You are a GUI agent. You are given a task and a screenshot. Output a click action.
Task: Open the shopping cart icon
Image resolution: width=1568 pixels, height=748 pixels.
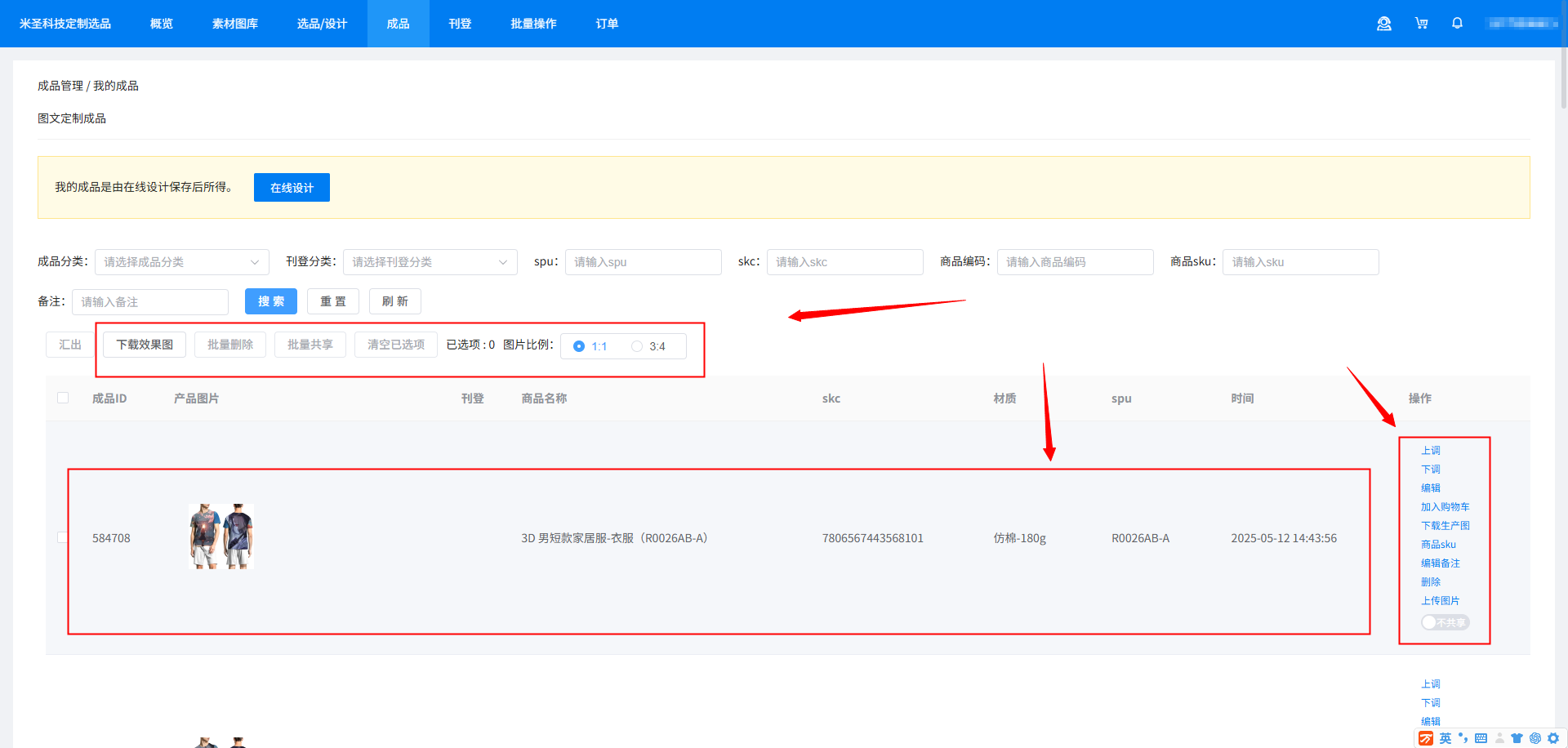(1421, 24)
